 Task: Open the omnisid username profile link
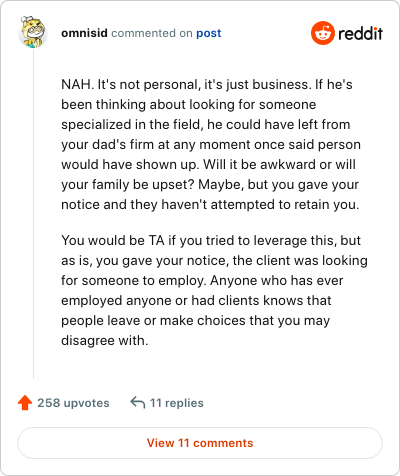[x=84, y=33]
